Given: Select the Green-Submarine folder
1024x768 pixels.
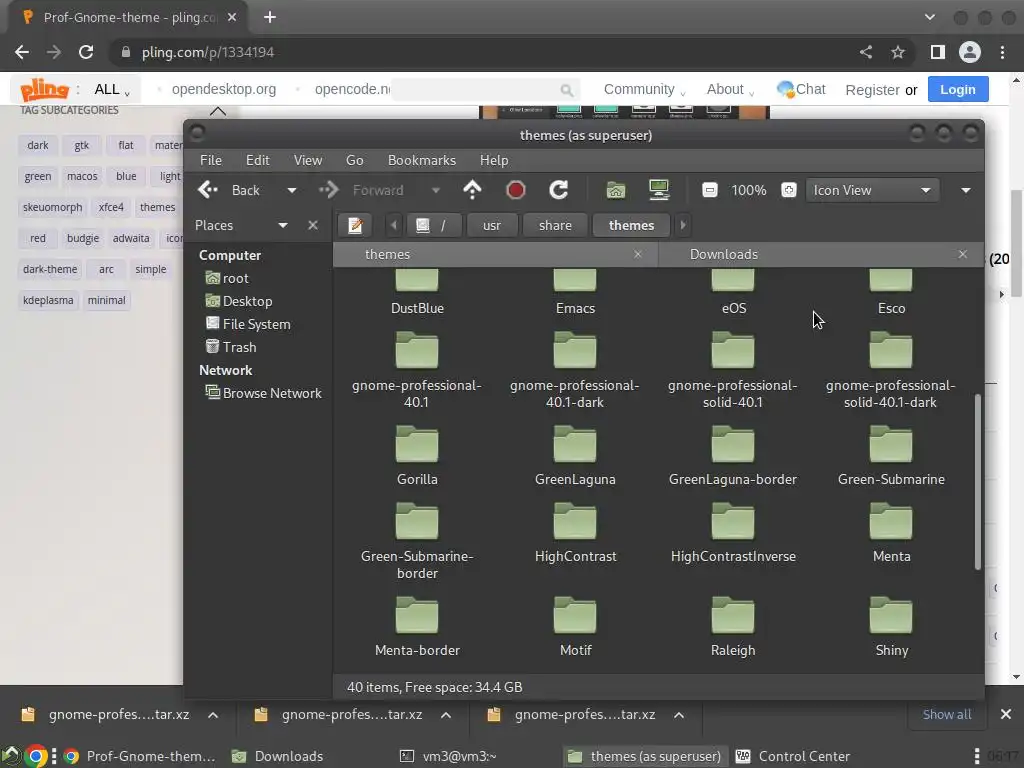Looking at the screenshot, I should click(891, 455).
